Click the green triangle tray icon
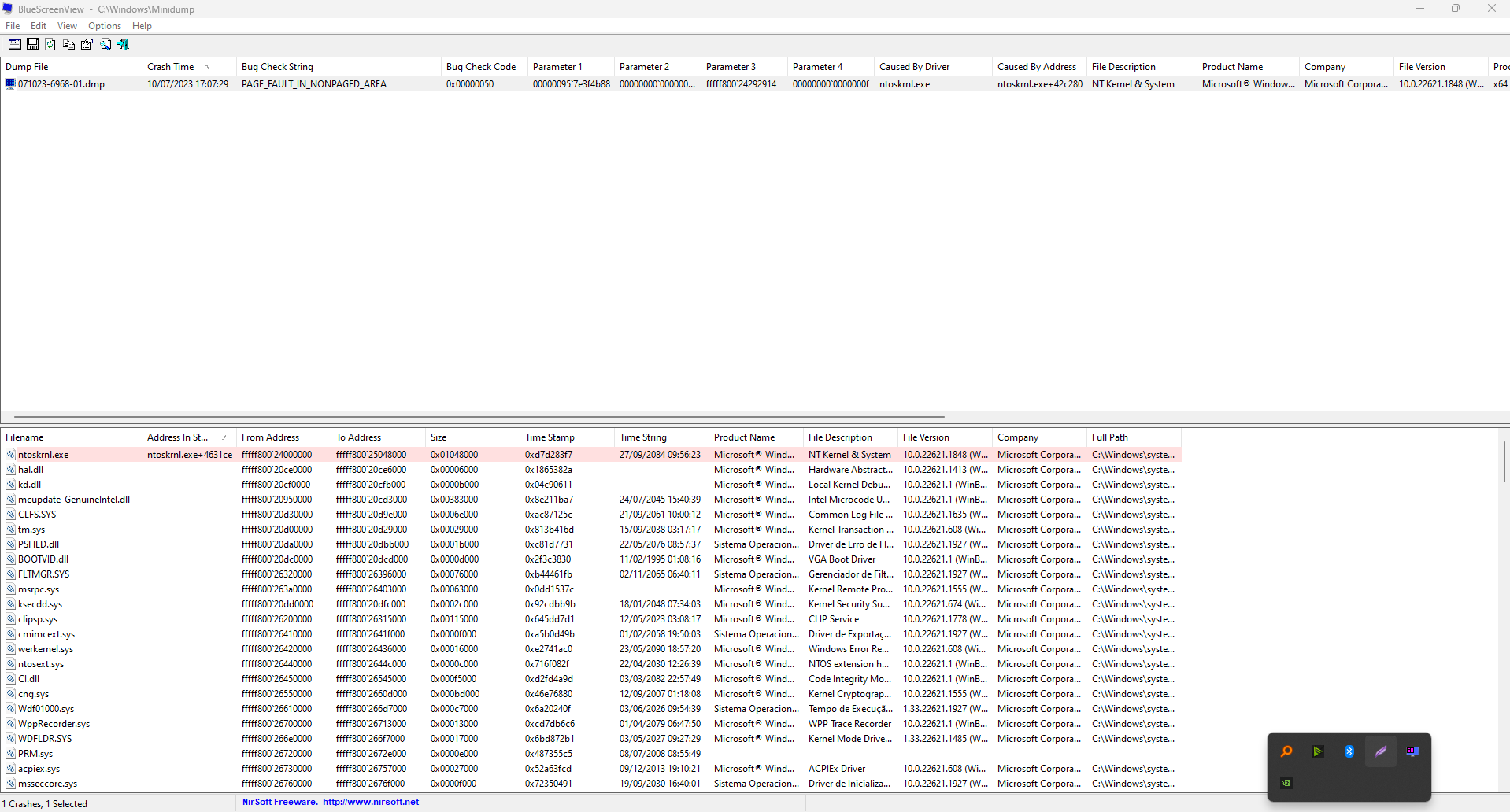This screenshot has height=812, width=1510. point(1318,751)
